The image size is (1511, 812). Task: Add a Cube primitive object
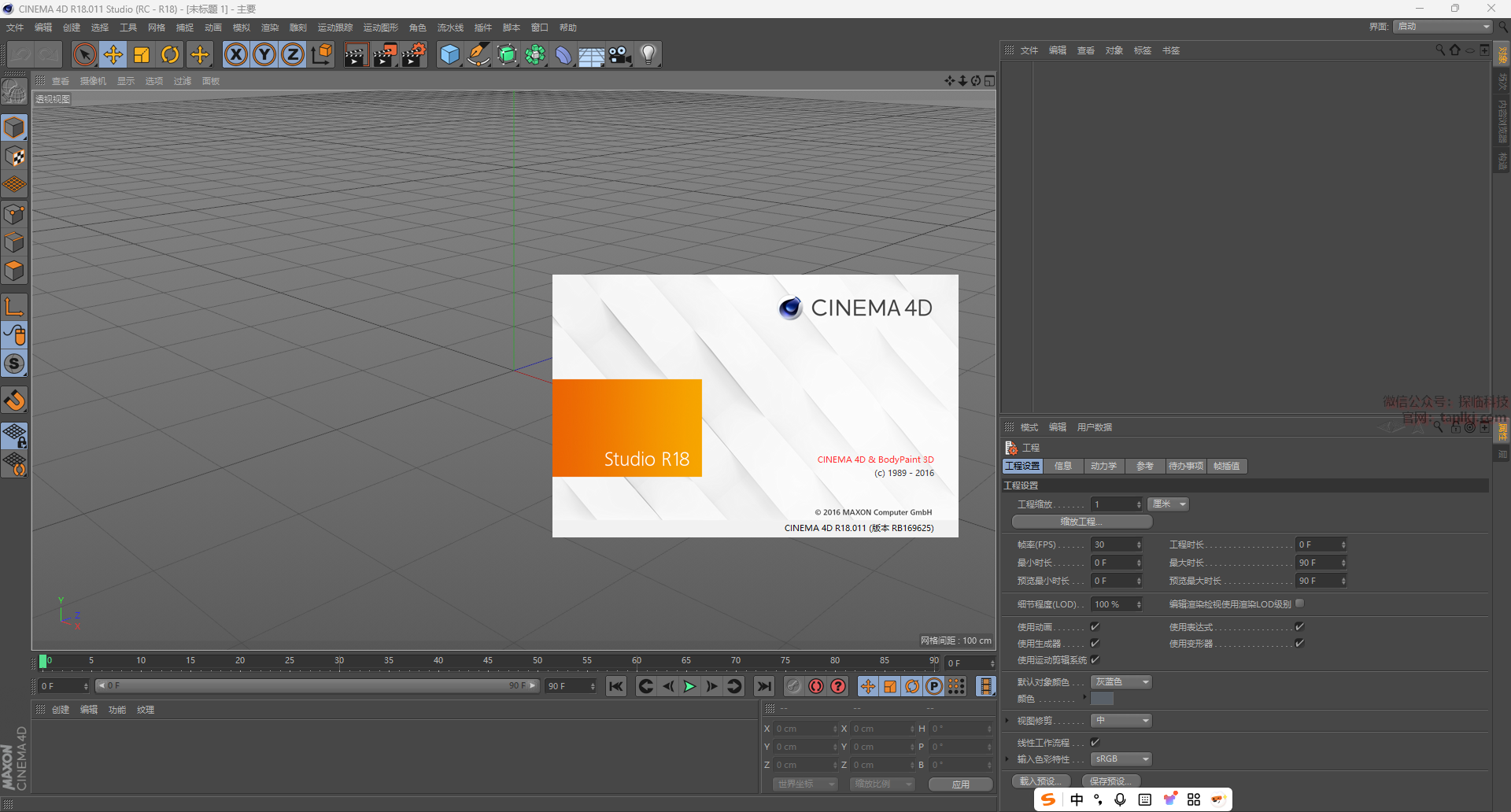pyautogui.click(x=449, y=54)
